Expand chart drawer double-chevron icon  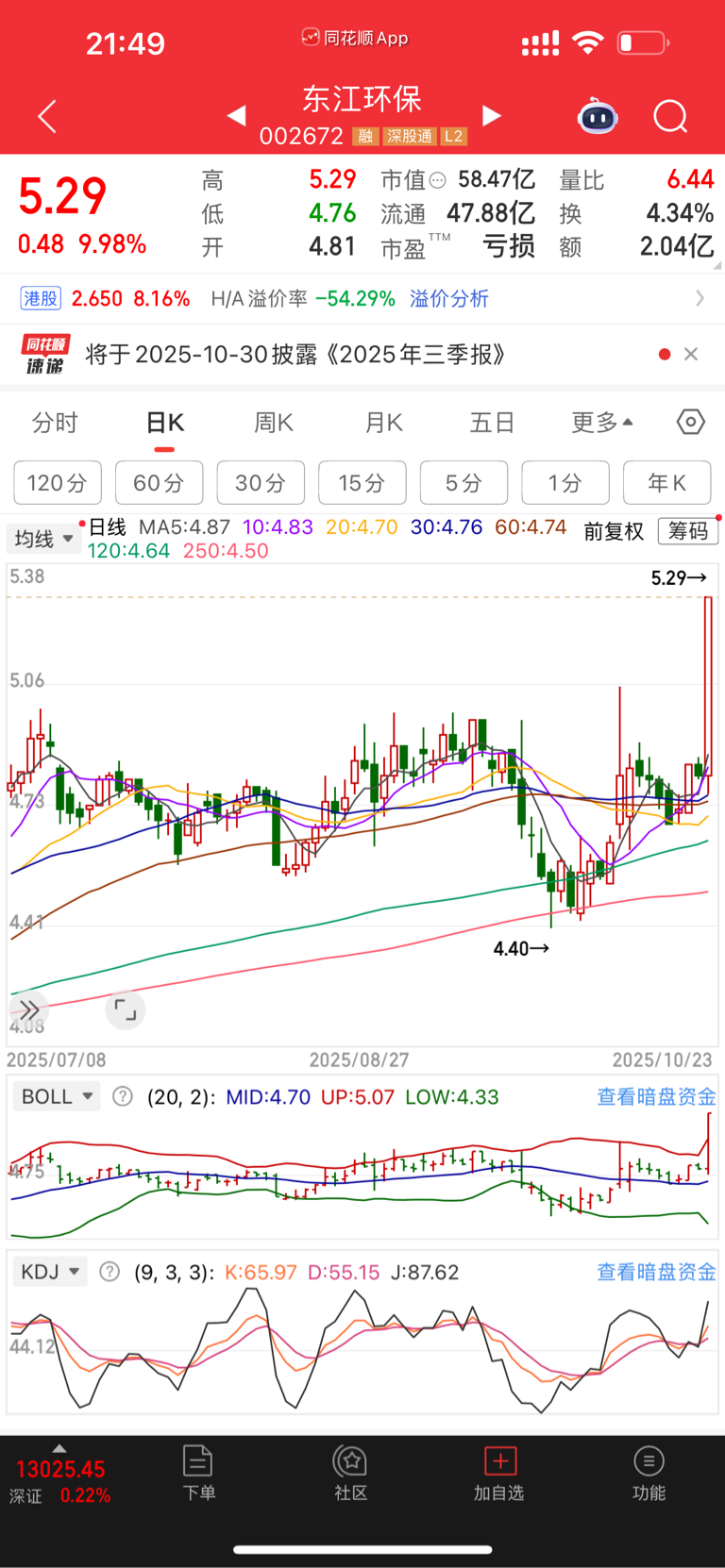pos(29,1010)
